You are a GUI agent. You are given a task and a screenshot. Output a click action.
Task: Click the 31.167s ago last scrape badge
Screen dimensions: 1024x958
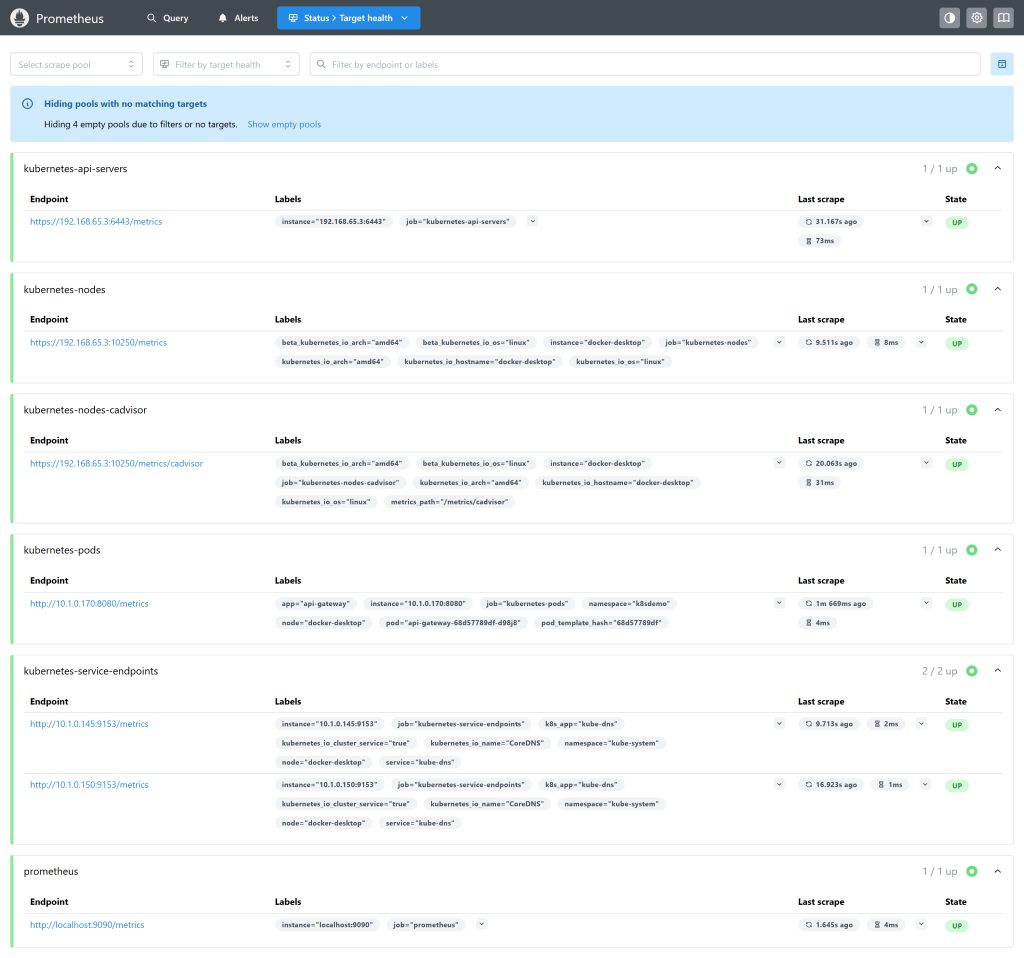click(x=831, y=221)
